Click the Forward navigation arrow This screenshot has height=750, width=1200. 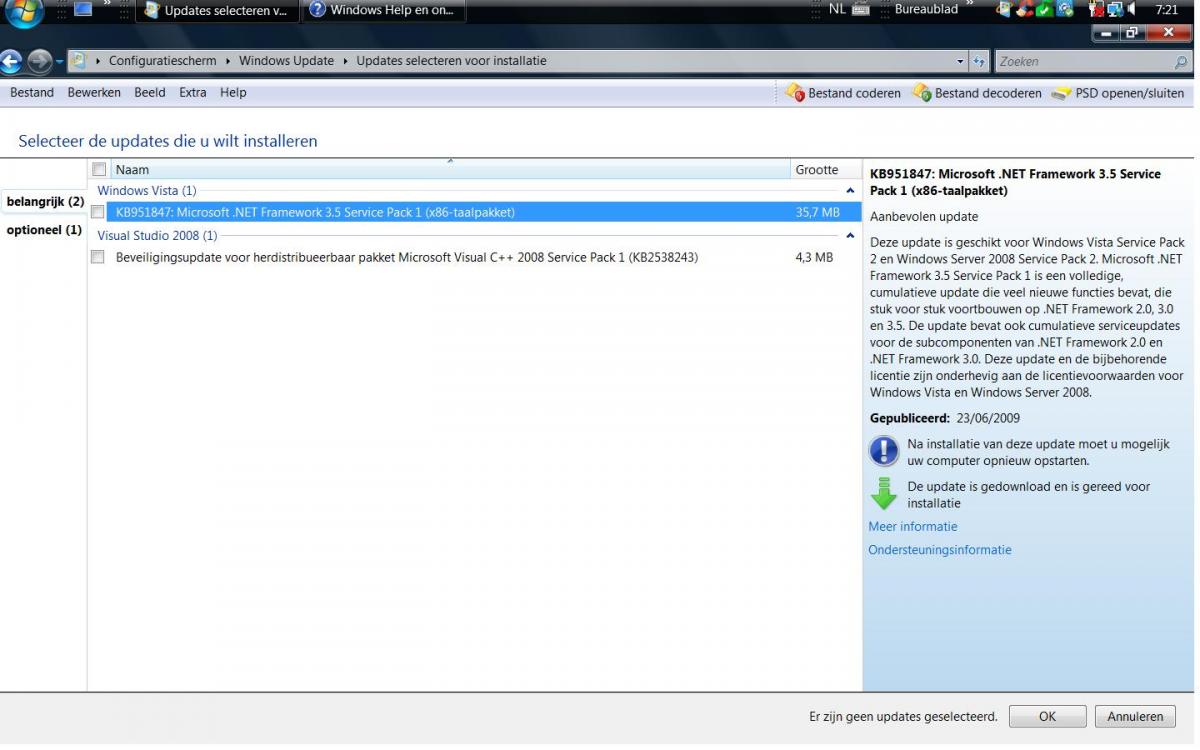click(x=42, y=61)
